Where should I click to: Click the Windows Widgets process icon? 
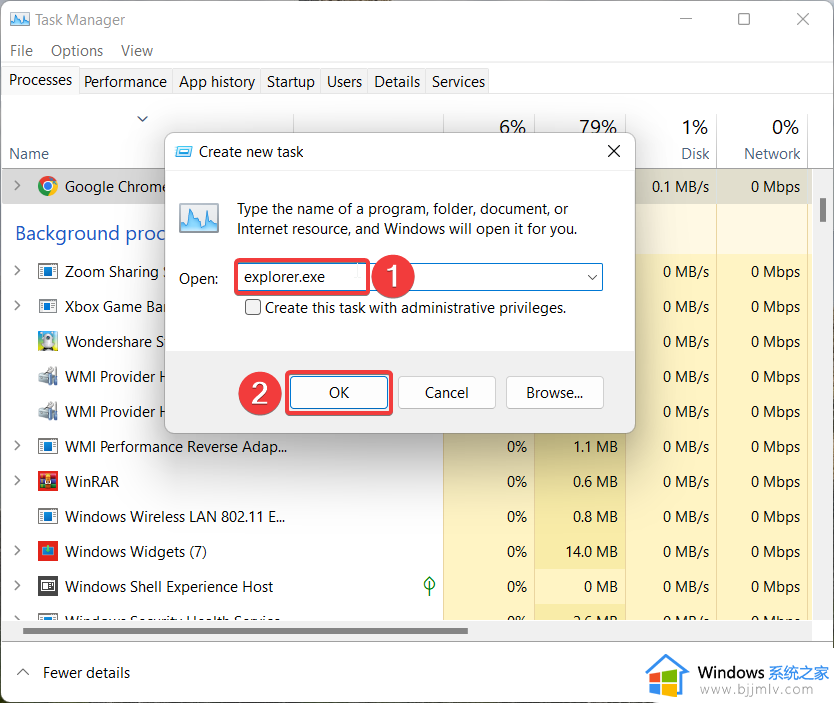48,551
